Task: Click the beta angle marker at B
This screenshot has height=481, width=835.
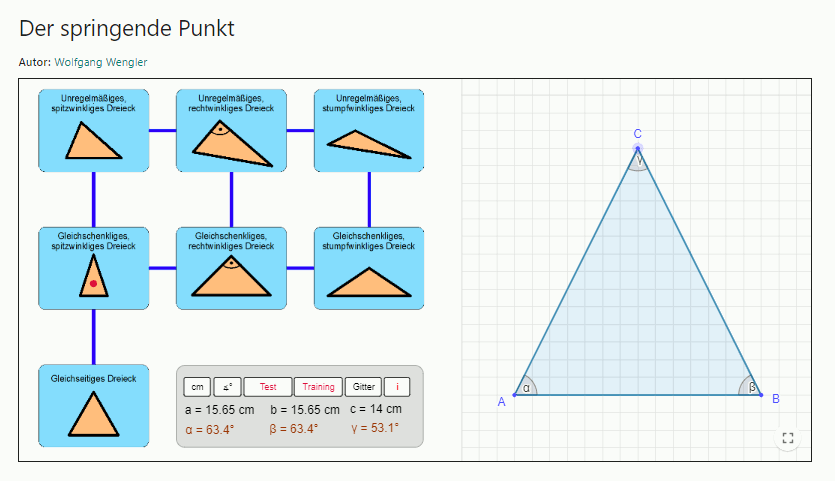Action: click(749, 388)
